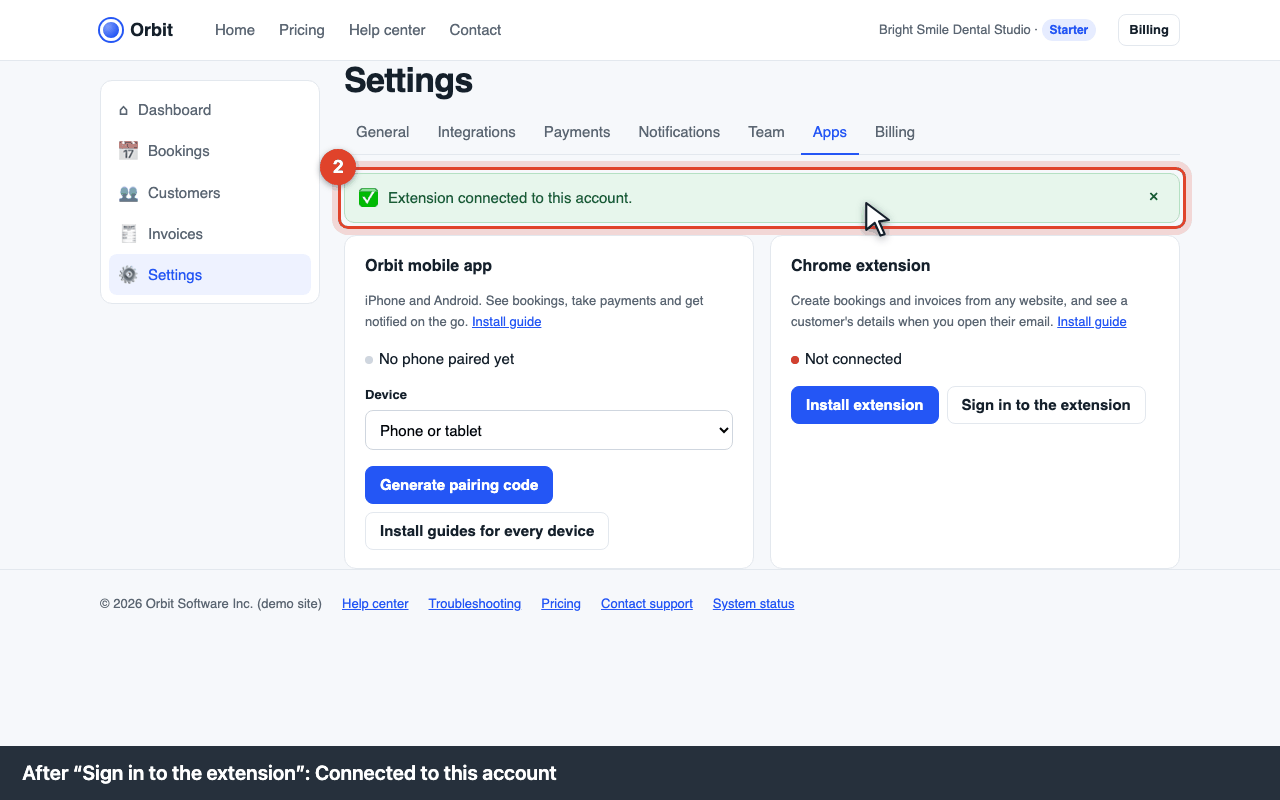Screen dimensions: 1280x800
Task: Switch to the Integrations tab
Action: (x=477, y=132)
